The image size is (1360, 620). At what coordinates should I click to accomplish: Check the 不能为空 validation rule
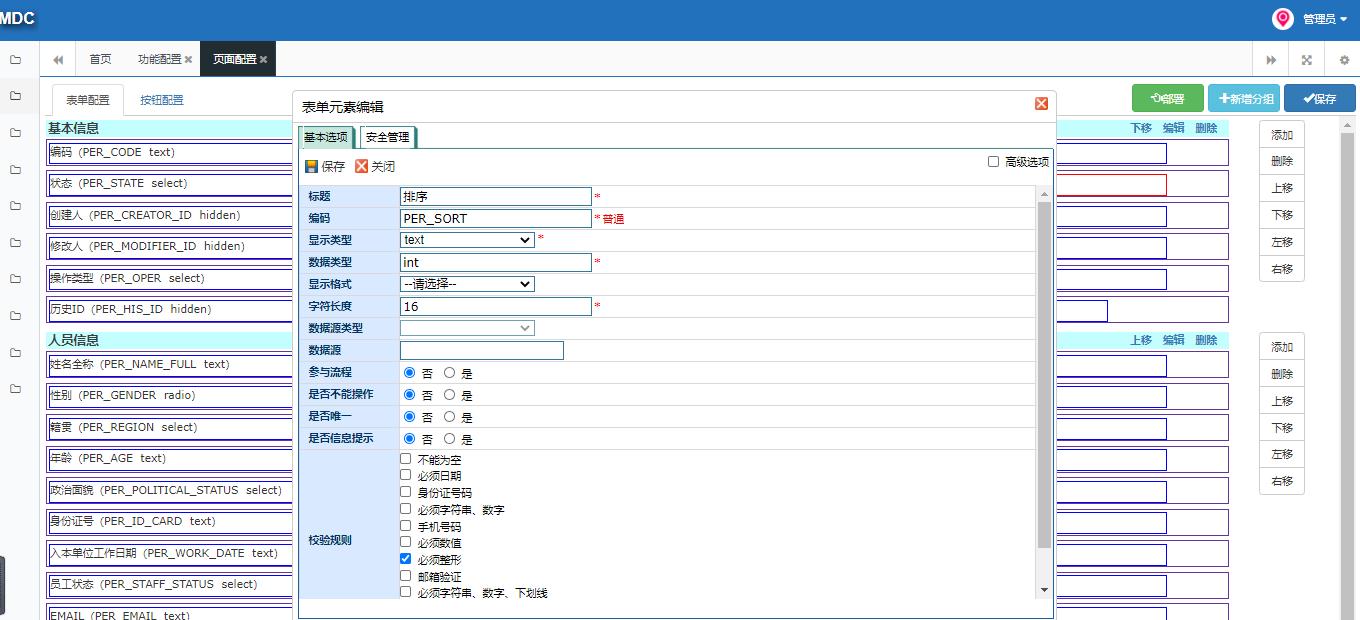(x=405, y=459)
